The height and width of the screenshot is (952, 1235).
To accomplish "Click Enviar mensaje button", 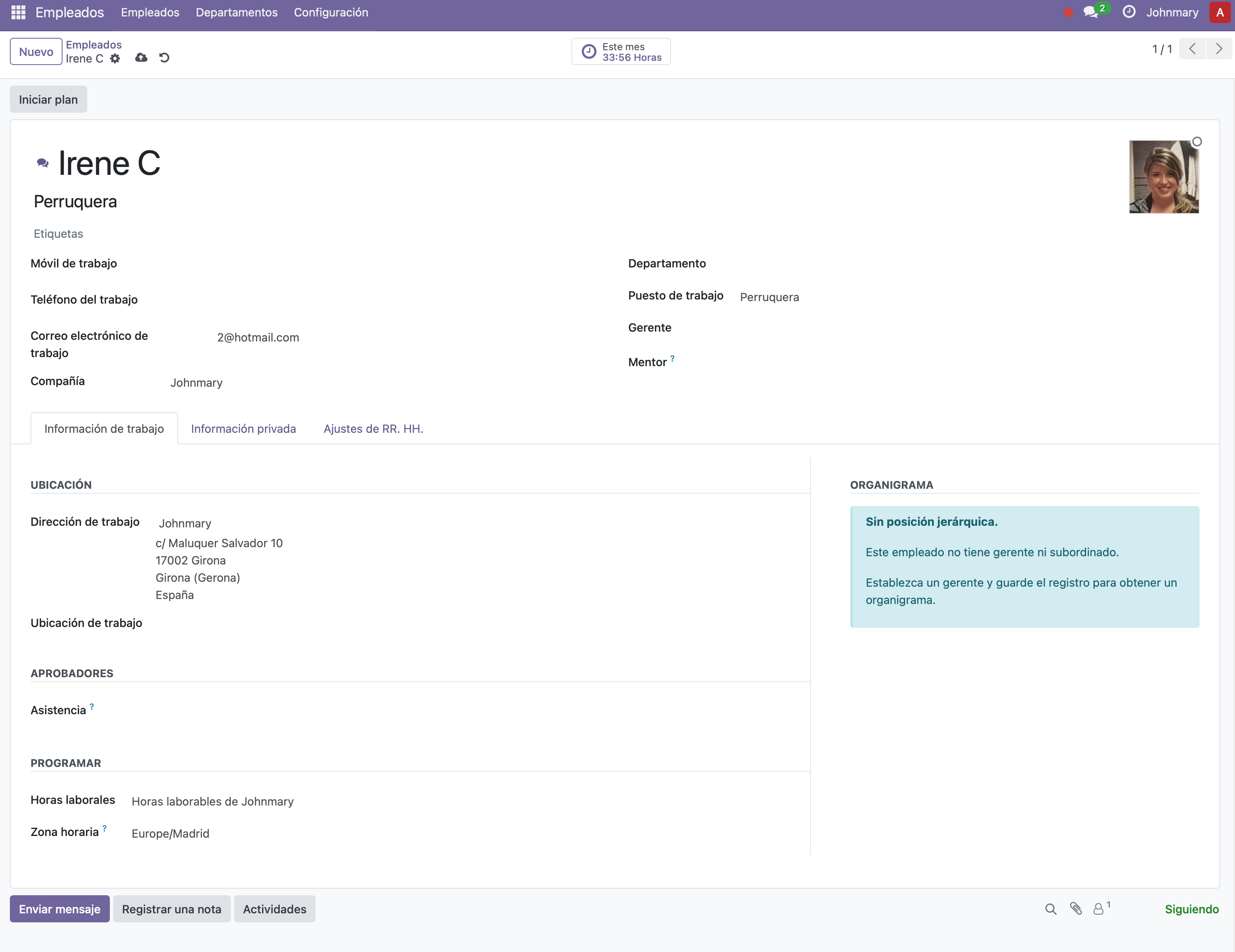I will click(x=59, y=909).
